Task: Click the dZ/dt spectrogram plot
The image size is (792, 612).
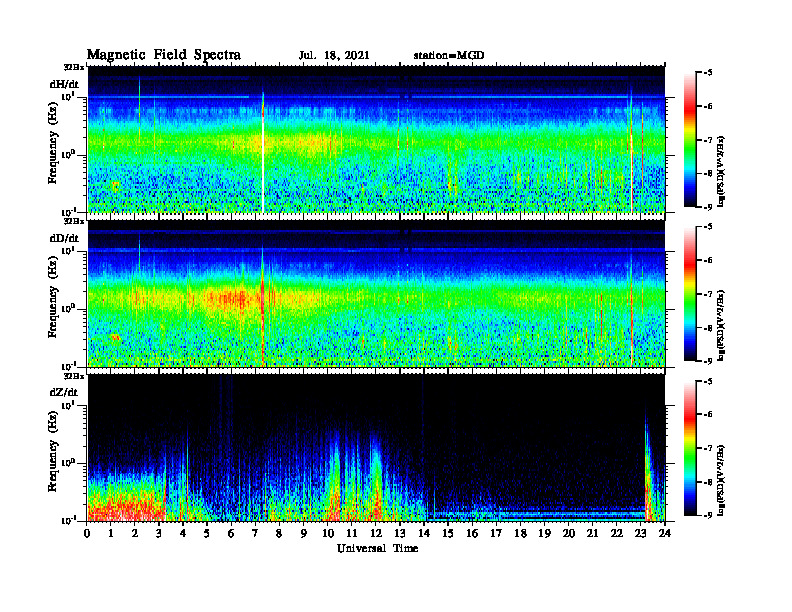Action: (x=376, y=448)
